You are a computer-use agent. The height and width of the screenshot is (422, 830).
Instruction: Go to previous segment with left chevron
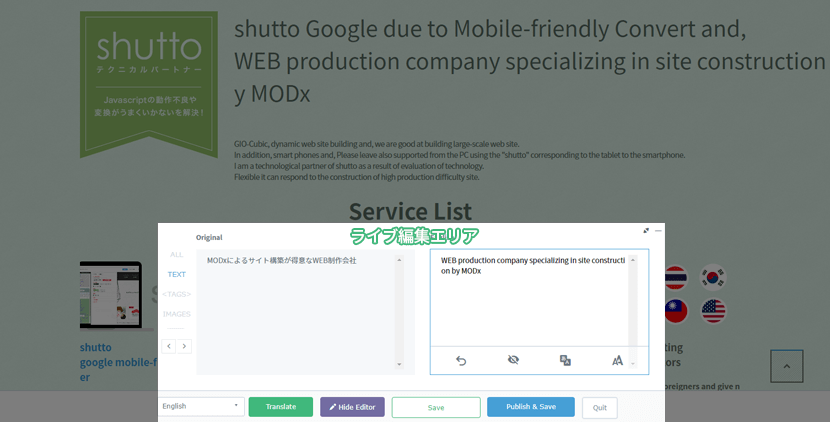[169, 346]
